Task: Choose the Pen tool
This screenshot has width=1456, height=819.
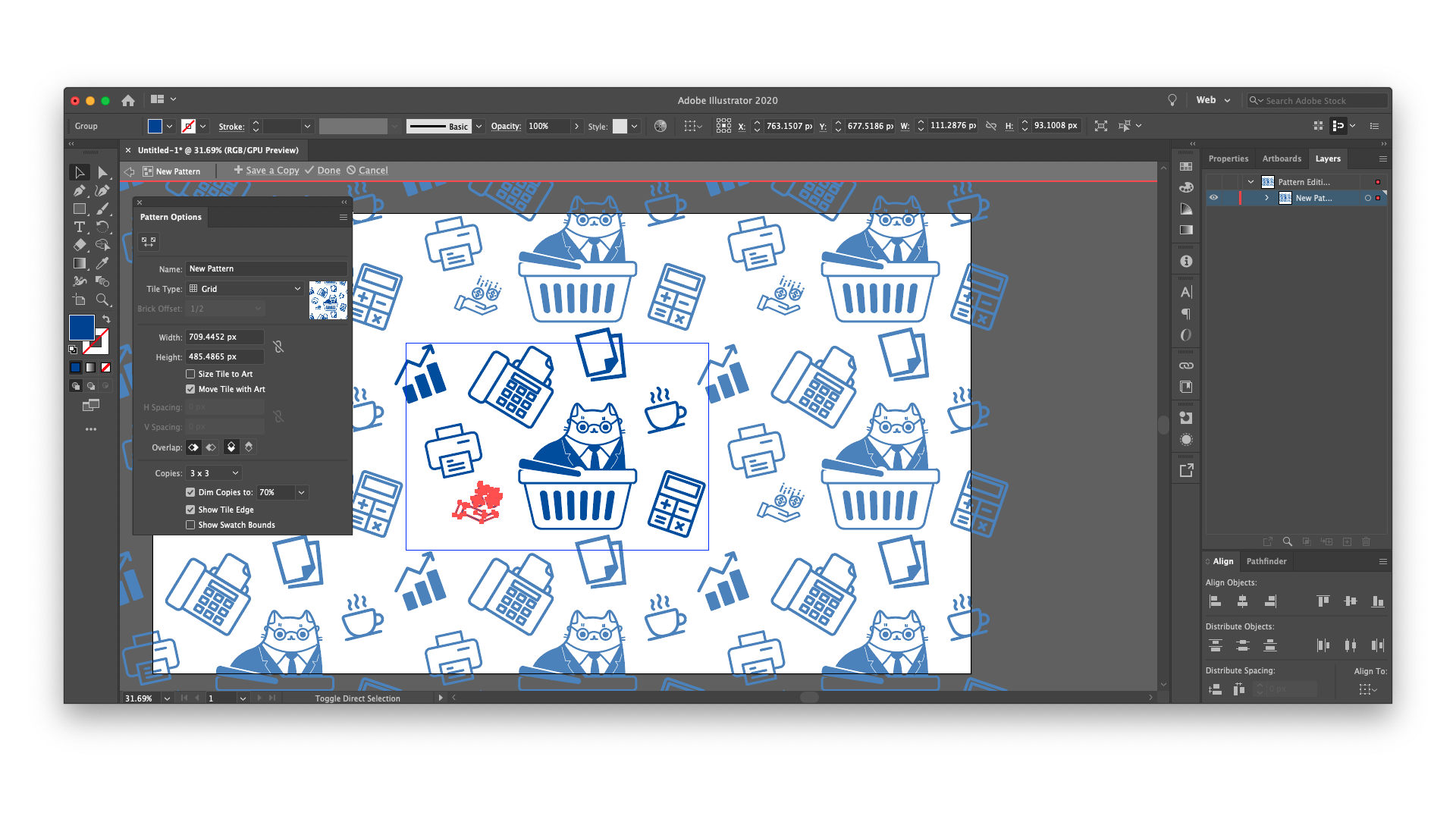Action: (79, 191)
